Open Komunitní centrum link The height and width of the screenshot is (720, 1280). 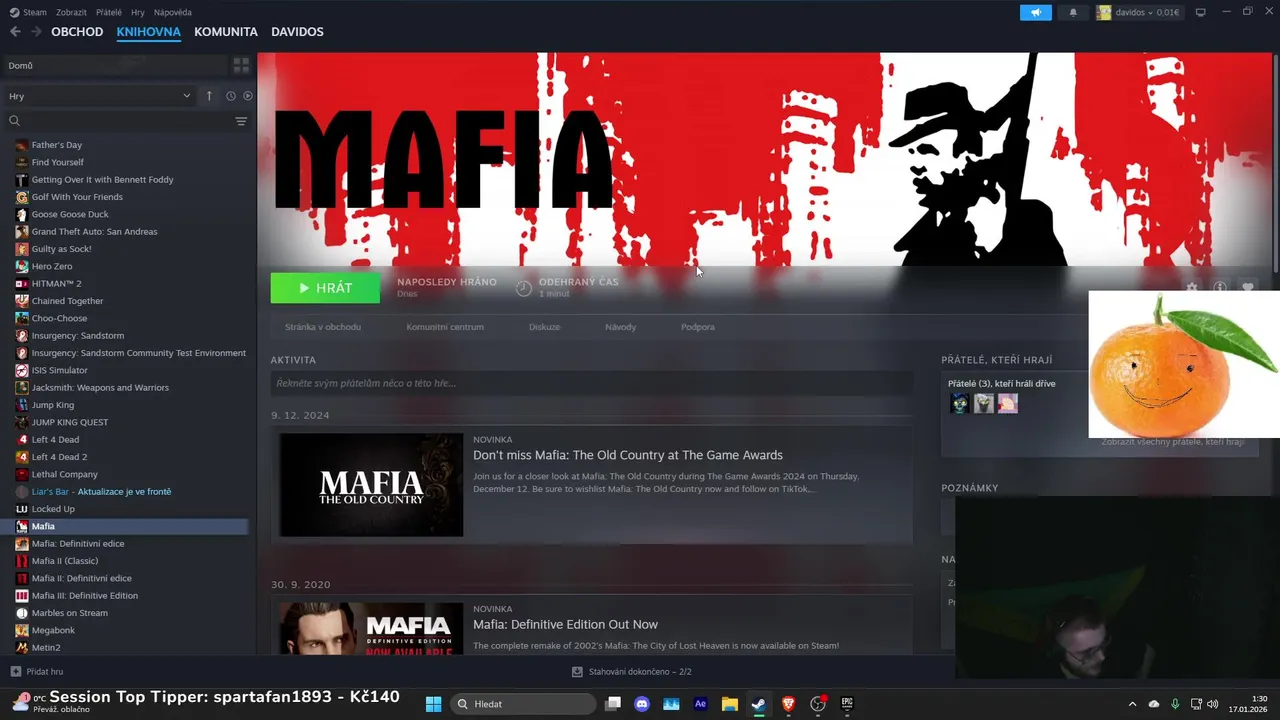pos(445,327)
